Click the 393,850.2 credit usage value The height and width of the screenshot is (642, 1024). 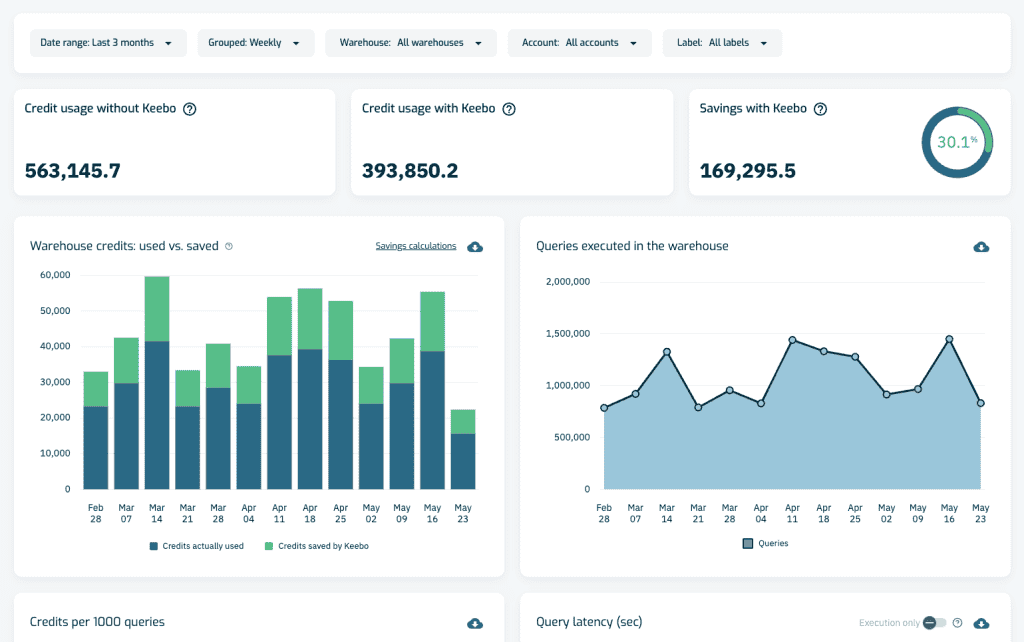(x=410, y=171)
